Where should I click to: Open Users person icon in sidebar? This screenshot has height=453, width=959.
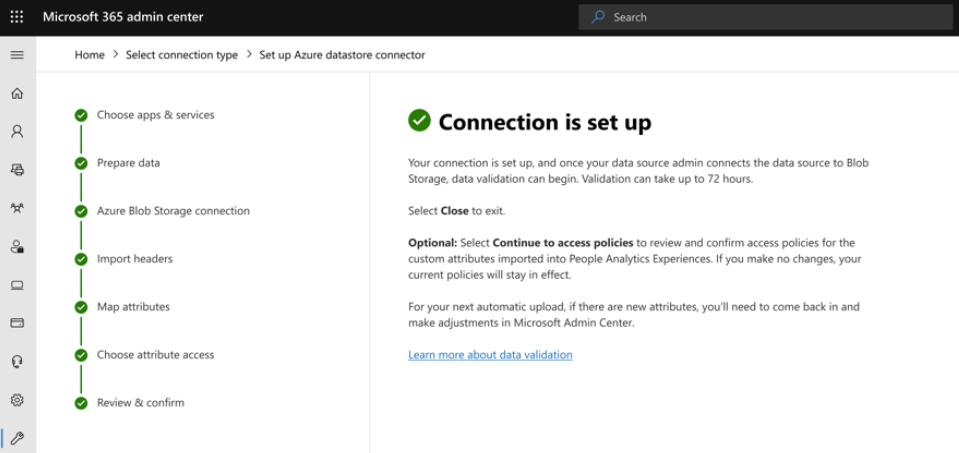pyautogui.click(x=17, y=131)
